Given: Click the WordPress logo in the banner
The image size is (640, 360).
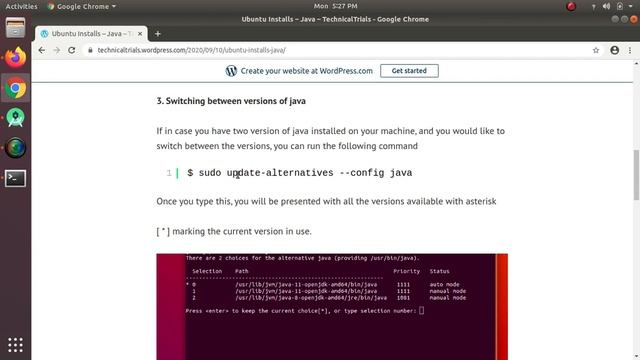Looking at the screenshot, I should point(231,71).
